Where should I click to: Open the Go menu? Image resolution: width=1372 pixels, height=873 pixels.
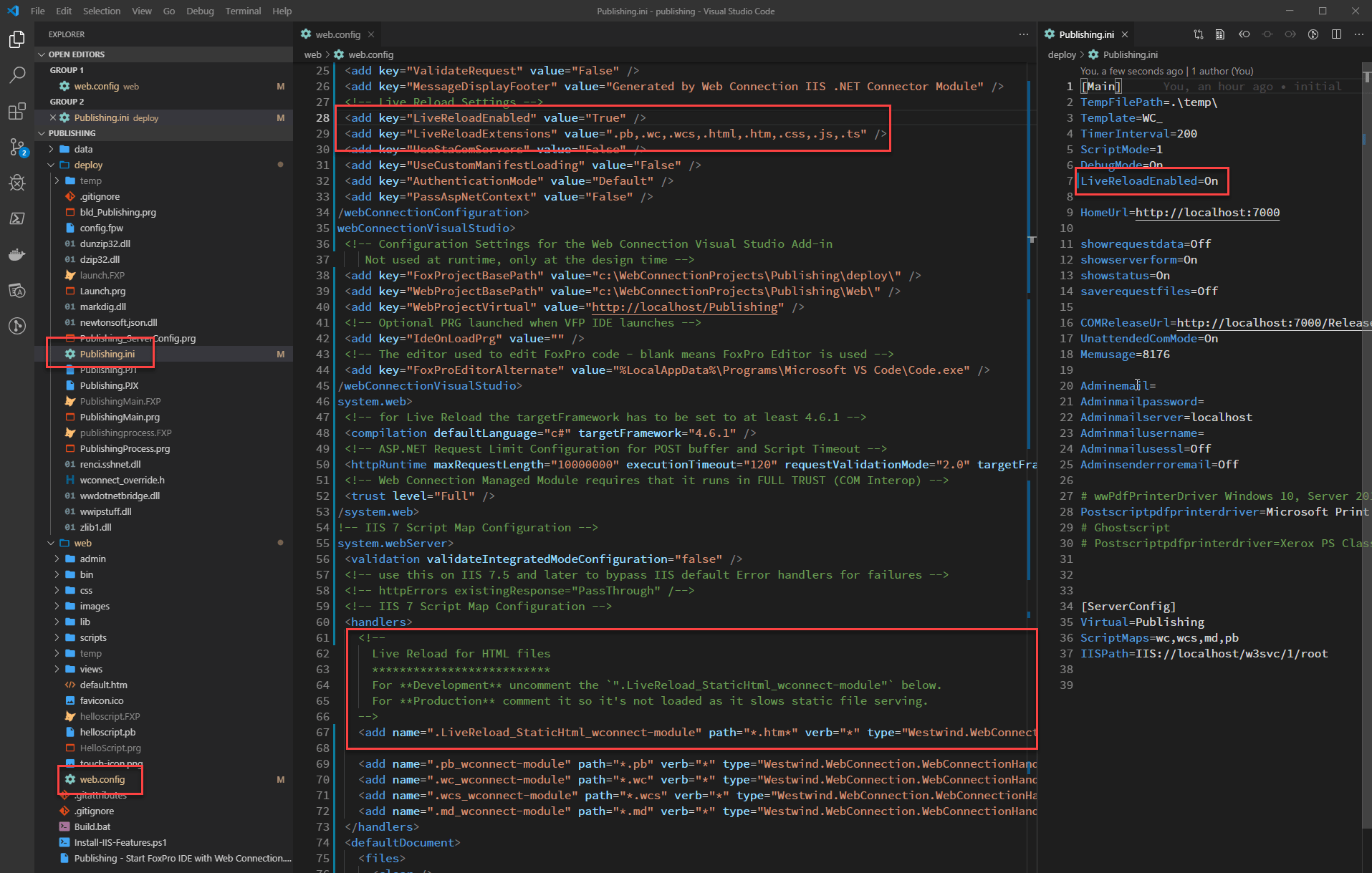(x=169, y=11)
